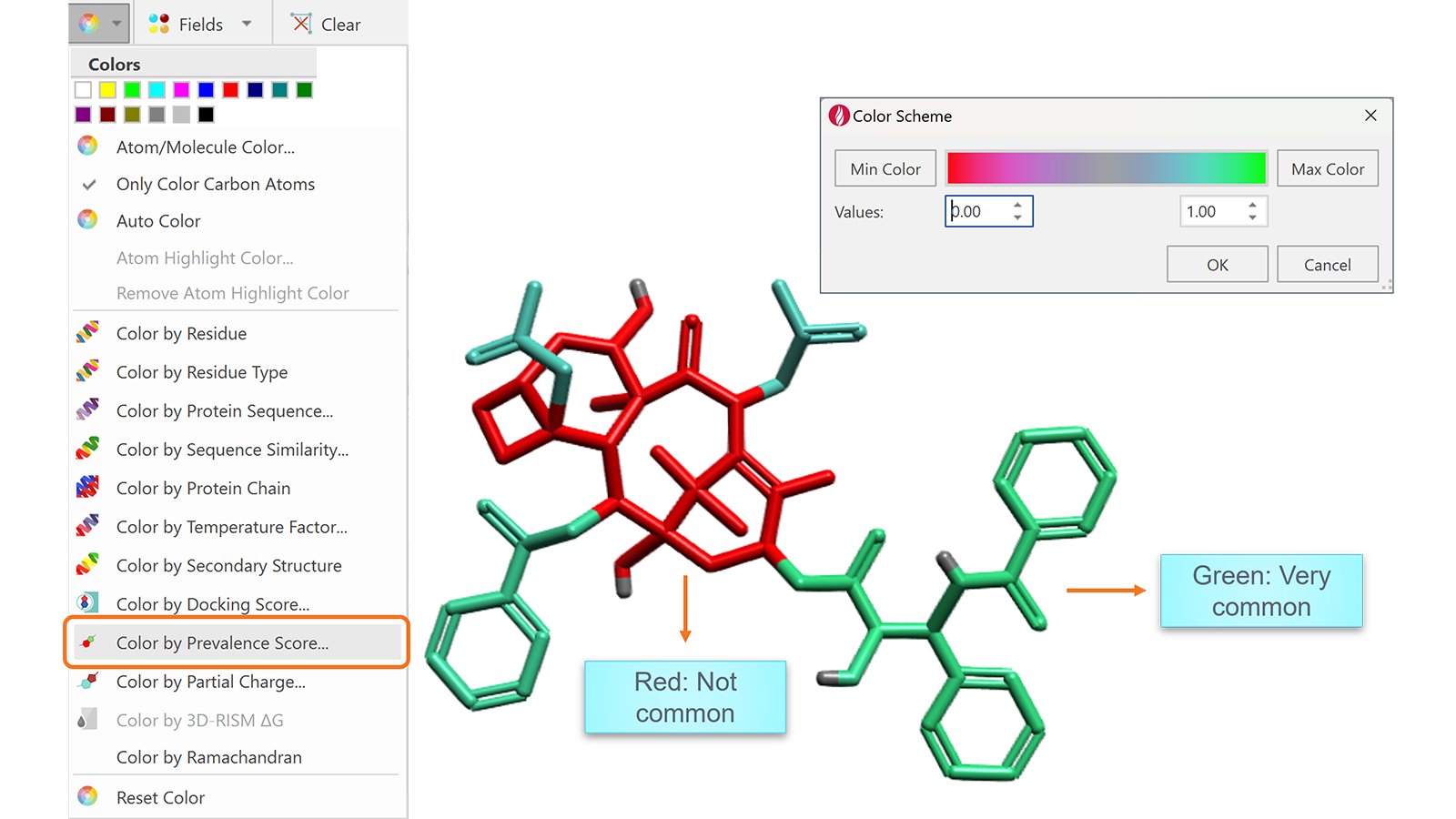Viewport: 1456px width, 819px height.
Task: Click the Clear toolbar button
Action: (326, 25)
